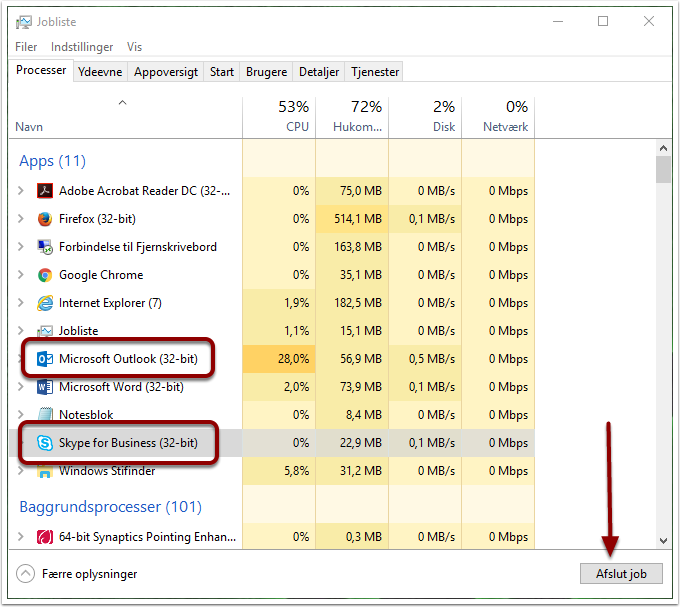The height and width of the screenshot is (607, 680).
Task: Expand the Jobliste process row
Action: [20, 331]
